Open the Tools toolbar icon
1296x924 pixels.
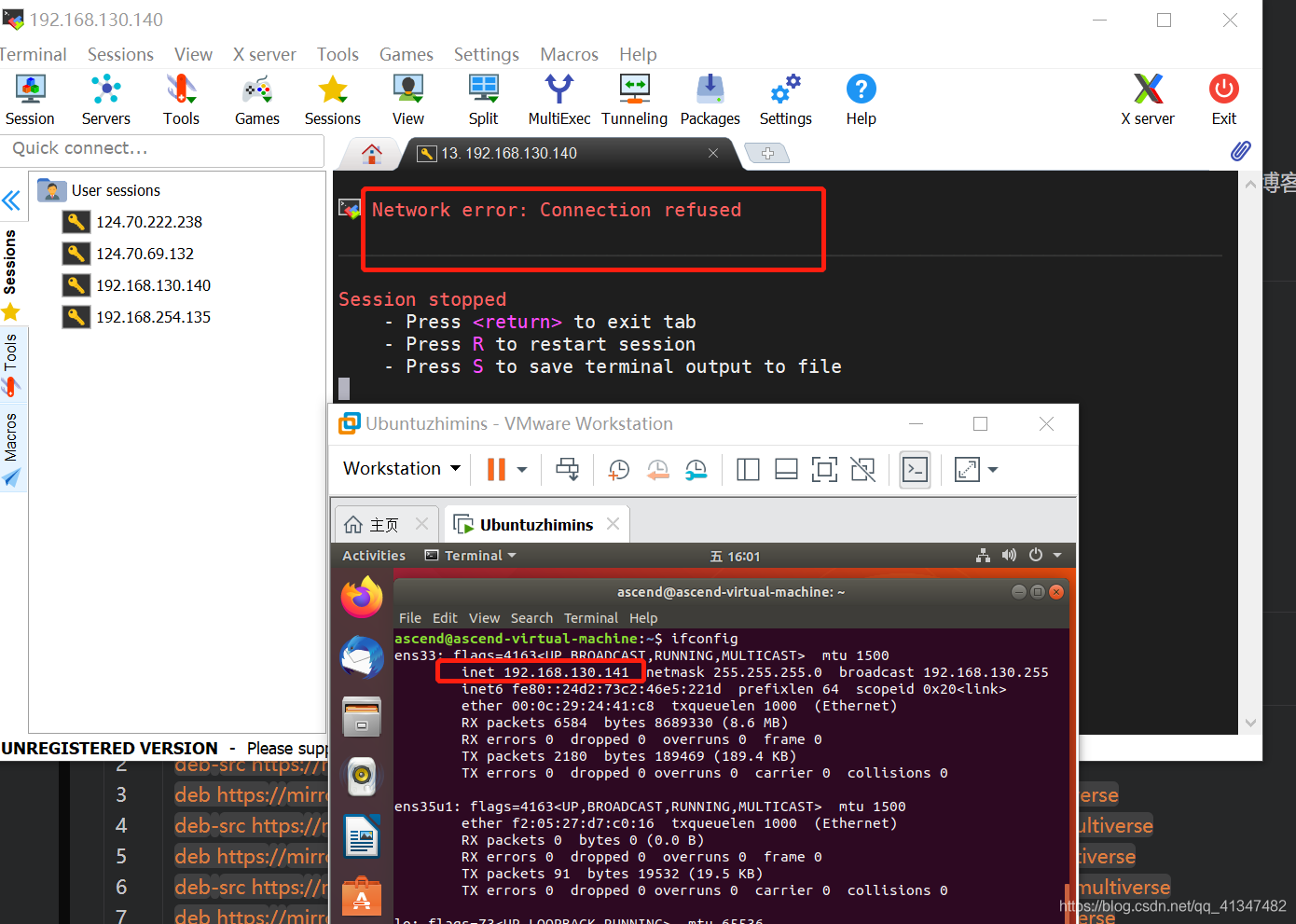[181, 100]
